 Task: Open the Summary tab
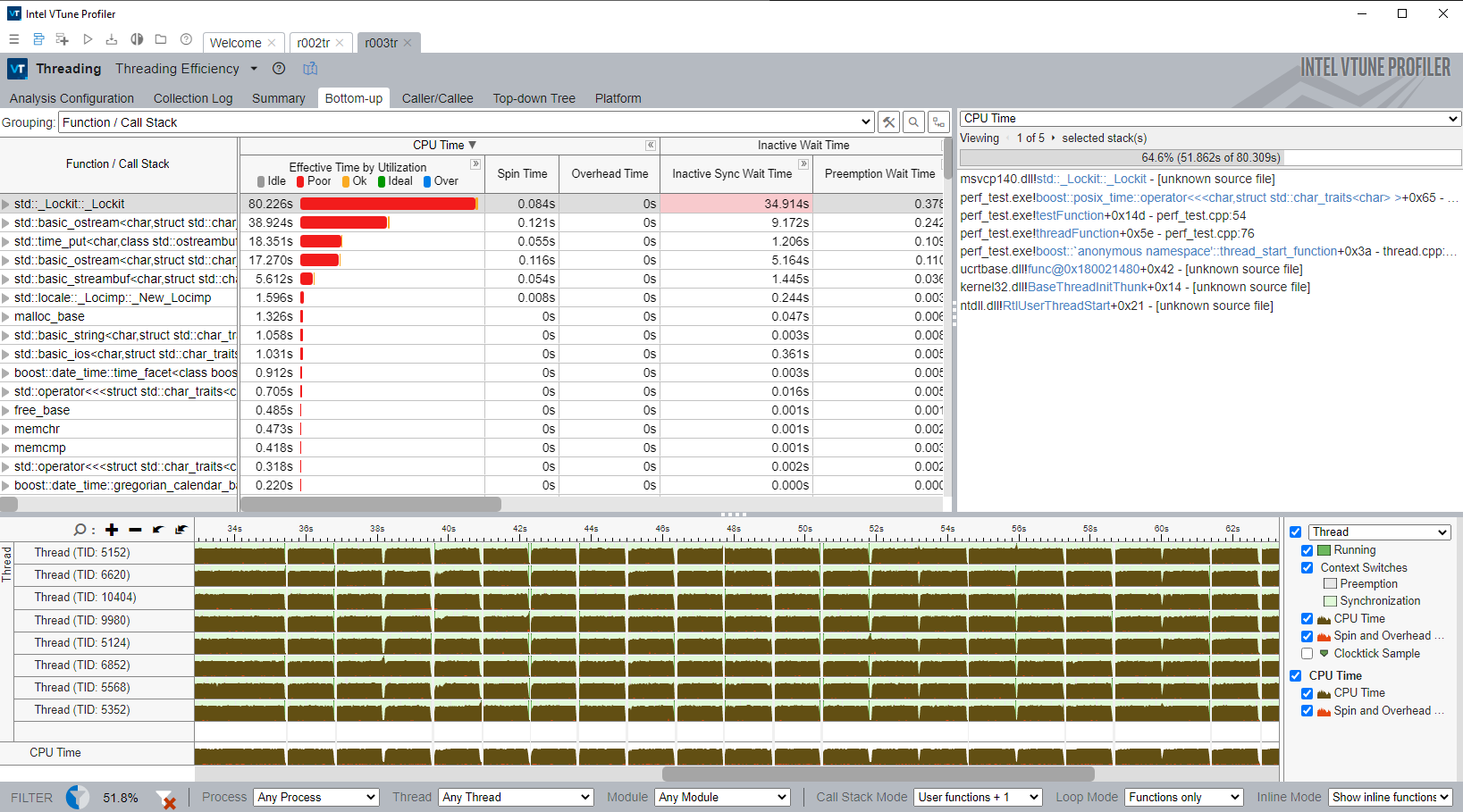point(279,98)
